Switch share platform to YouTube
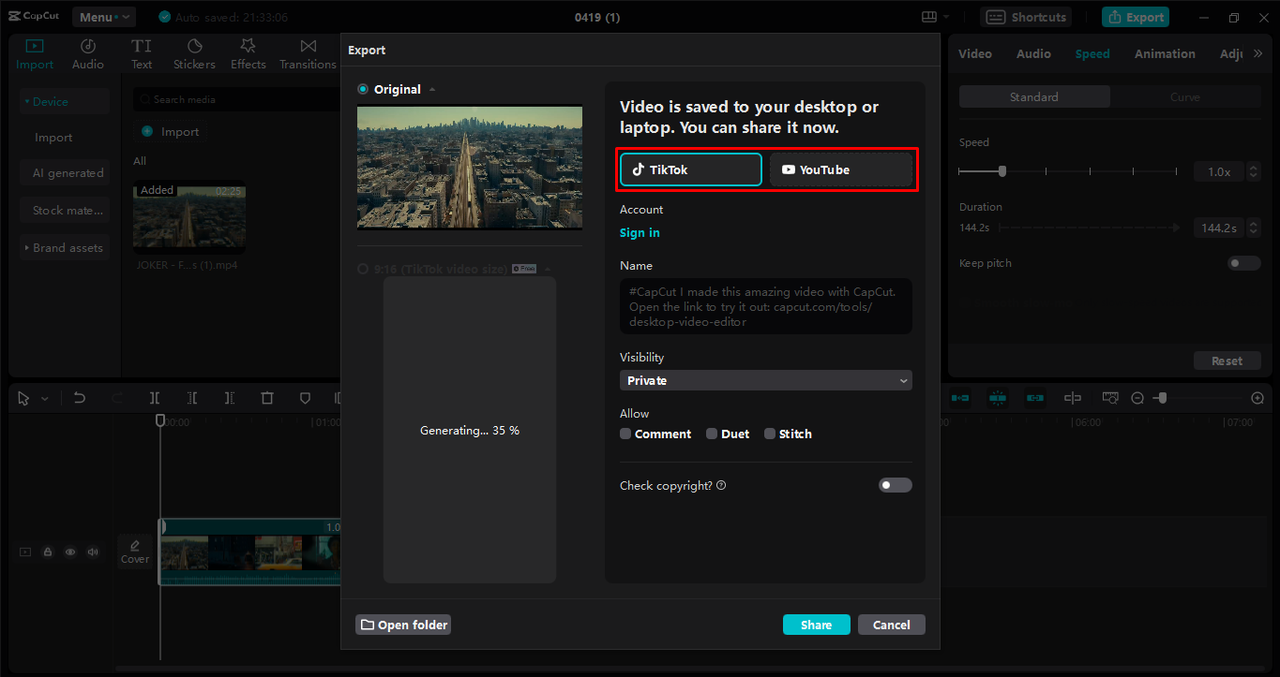Viewport: 1280px width, 677px height. pos(841,170)
